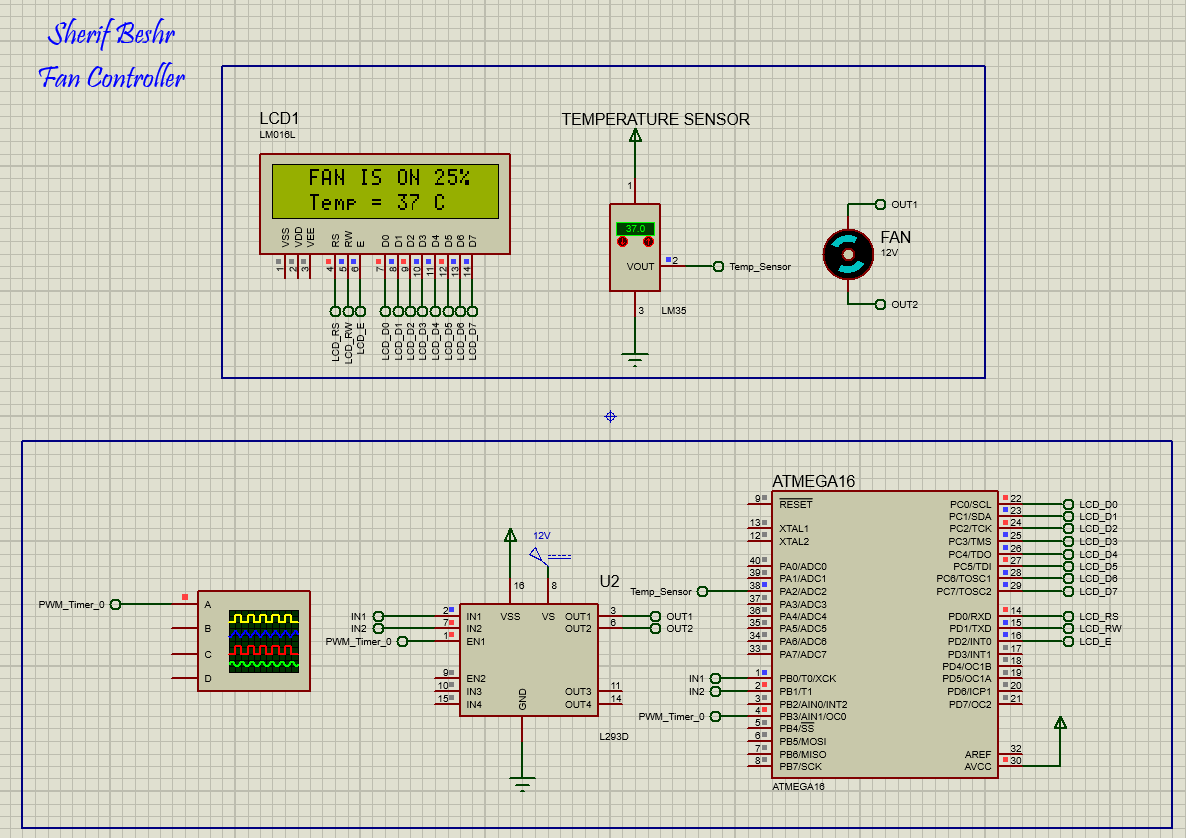Click the LCD_RS wire label
This screenshot has width=1186, height=838.
338,340
